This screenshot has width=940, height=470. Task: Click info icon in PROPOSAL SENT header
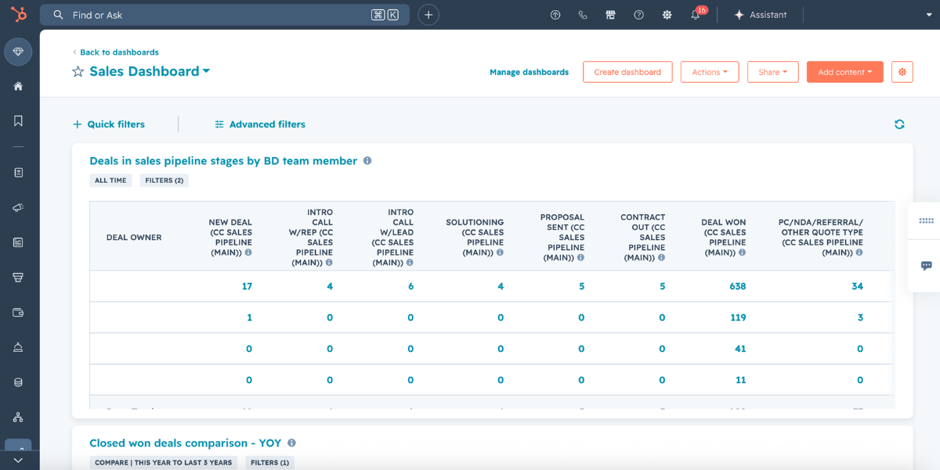[580, 258]
